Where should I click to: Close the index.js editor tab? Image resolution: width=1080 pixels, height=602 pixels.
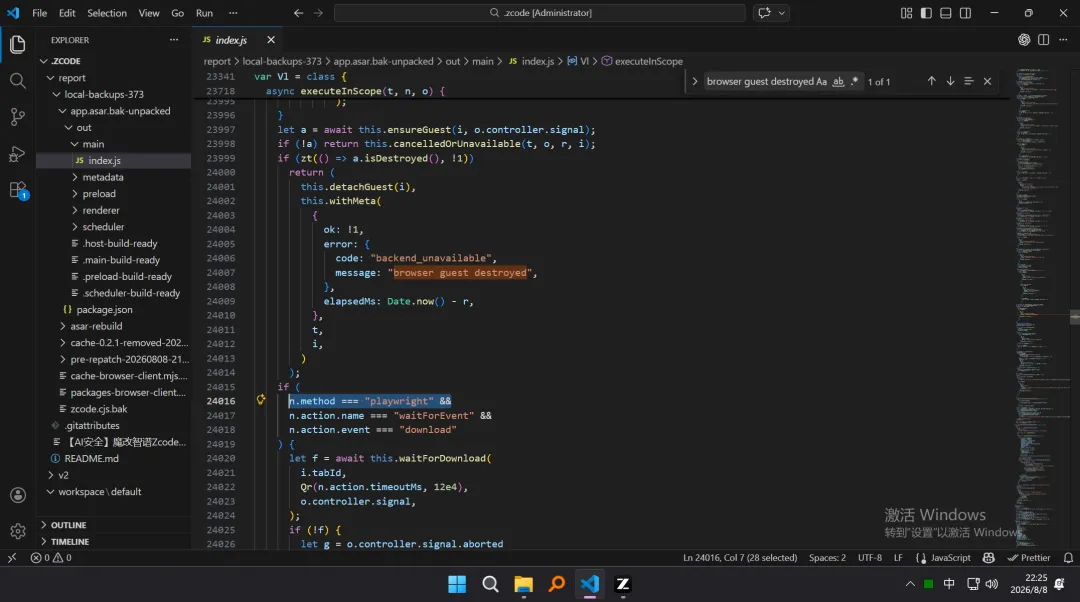pos(271,40)
